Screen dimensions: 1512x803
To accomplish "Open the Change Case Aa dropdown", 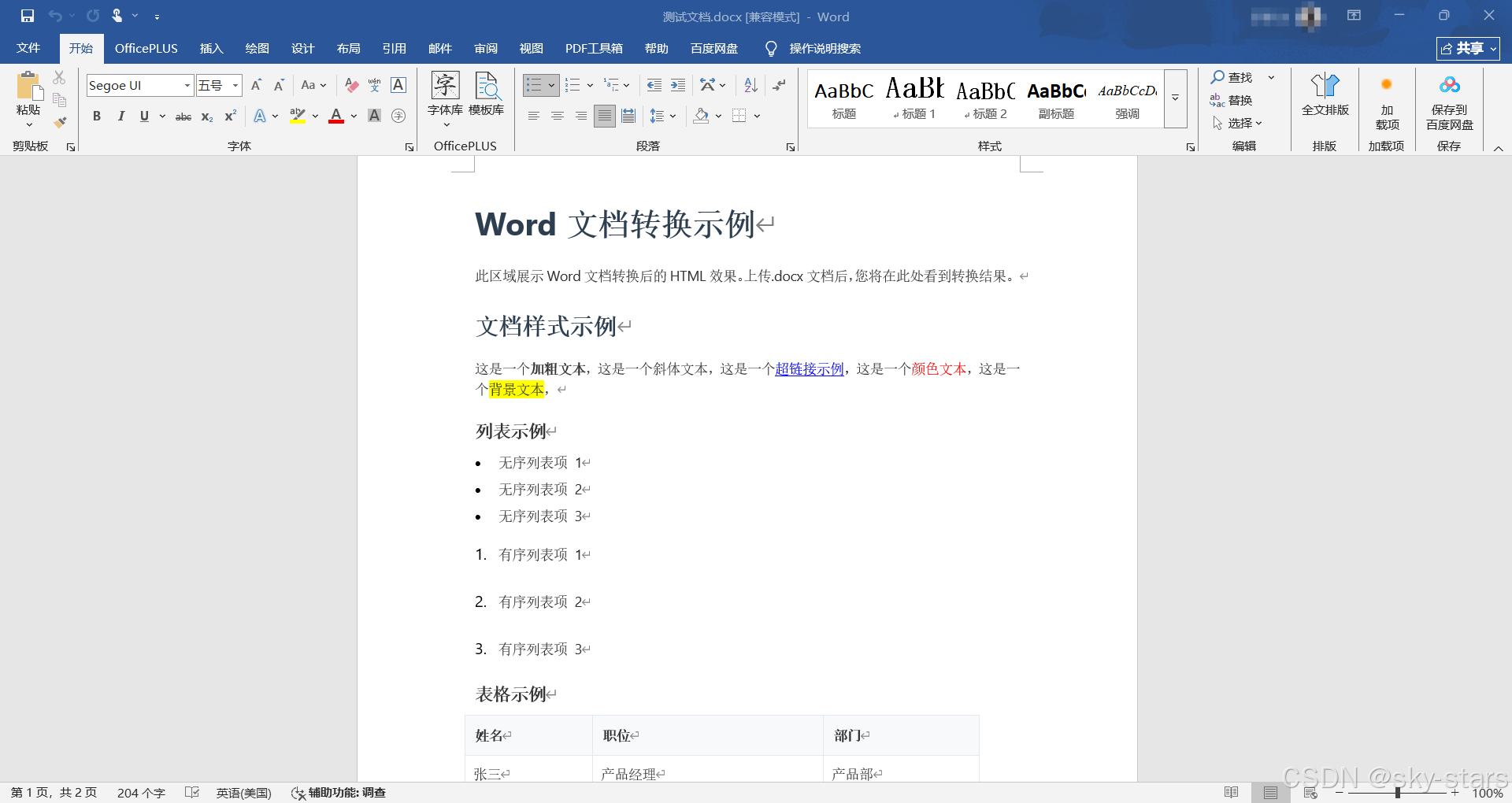I will pos(313,85).
